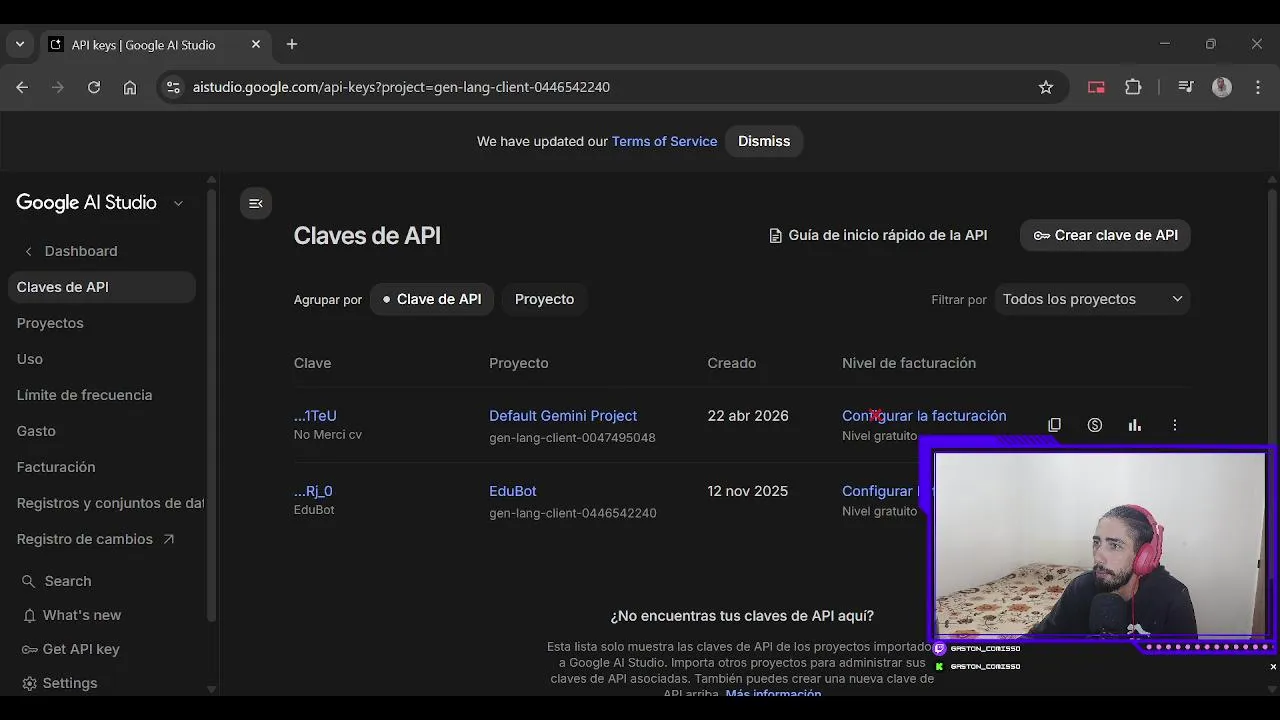Group by Proyecto
This screenshot has width=1280, height=720.
click(x=544, y=299)
